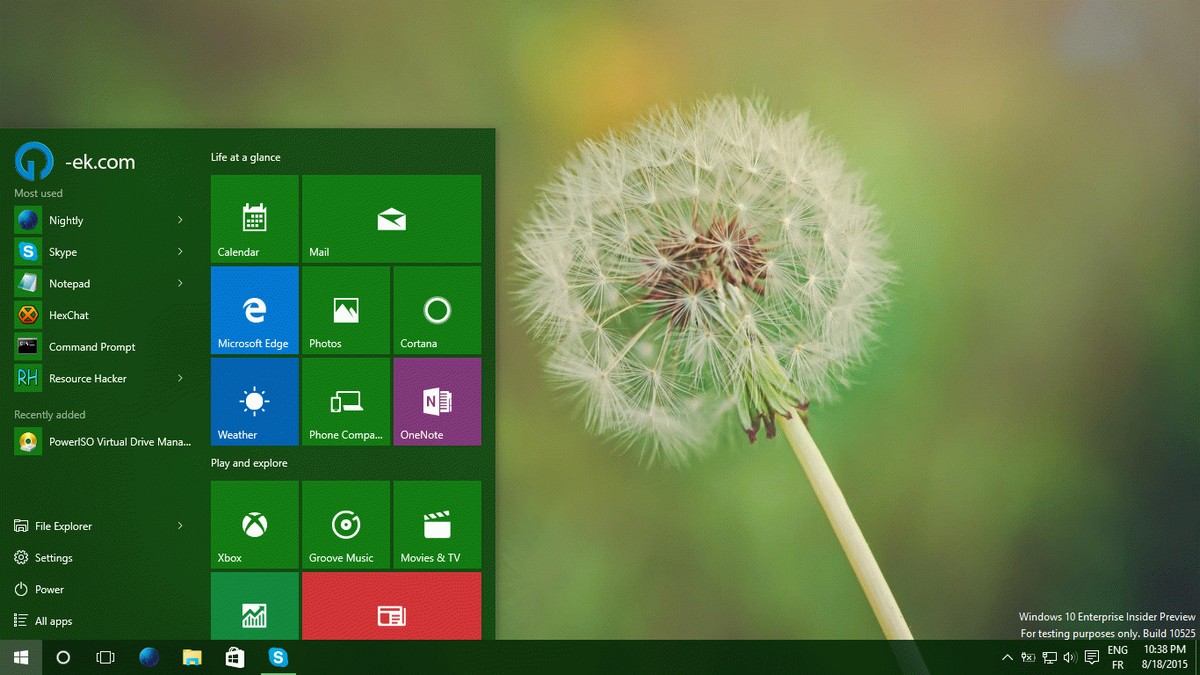Viewport: 1200px width, 675px height.
Task: Open the OneNote tile
Action: coord(437,402)
